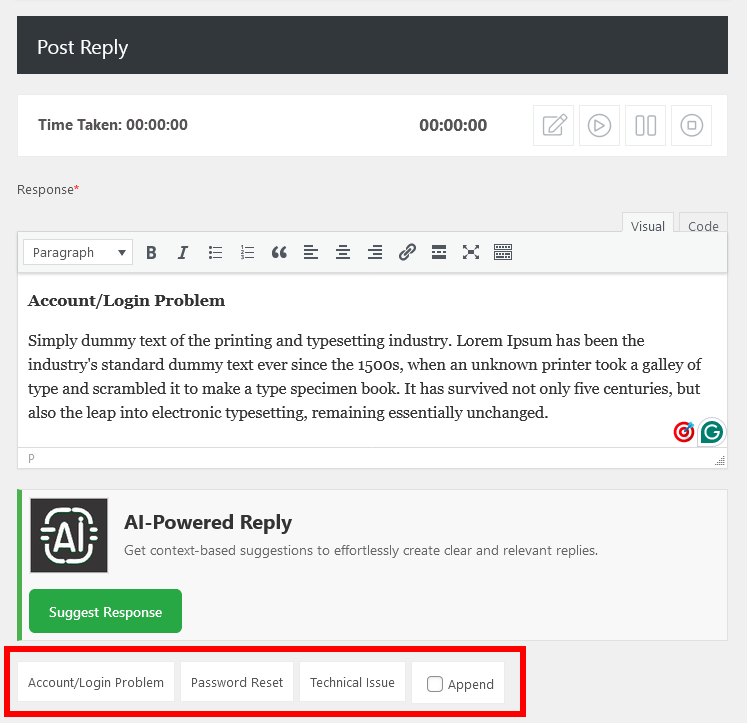The height and width of the screenshot is (723, 747).
Task: Open the Paragraph format dropdown
Action: point(78,253)
